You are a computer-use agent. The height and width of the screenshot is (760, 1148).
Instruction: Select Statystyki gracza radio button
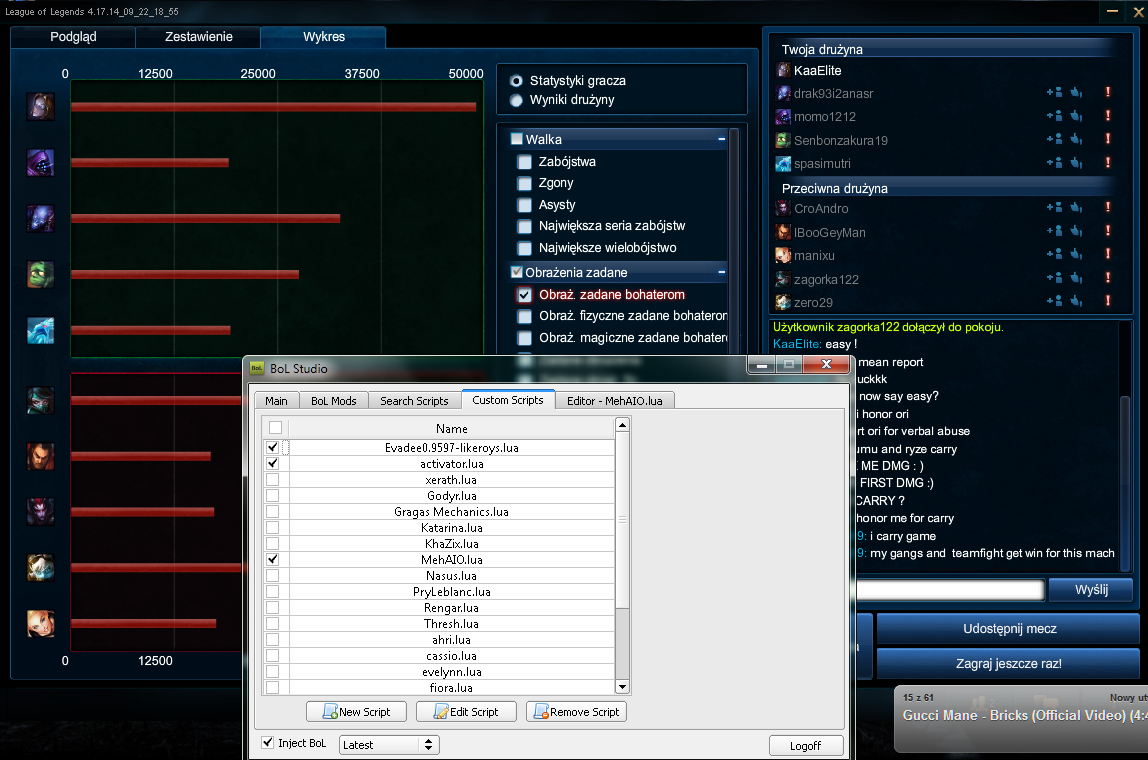[x=516, y=81]
